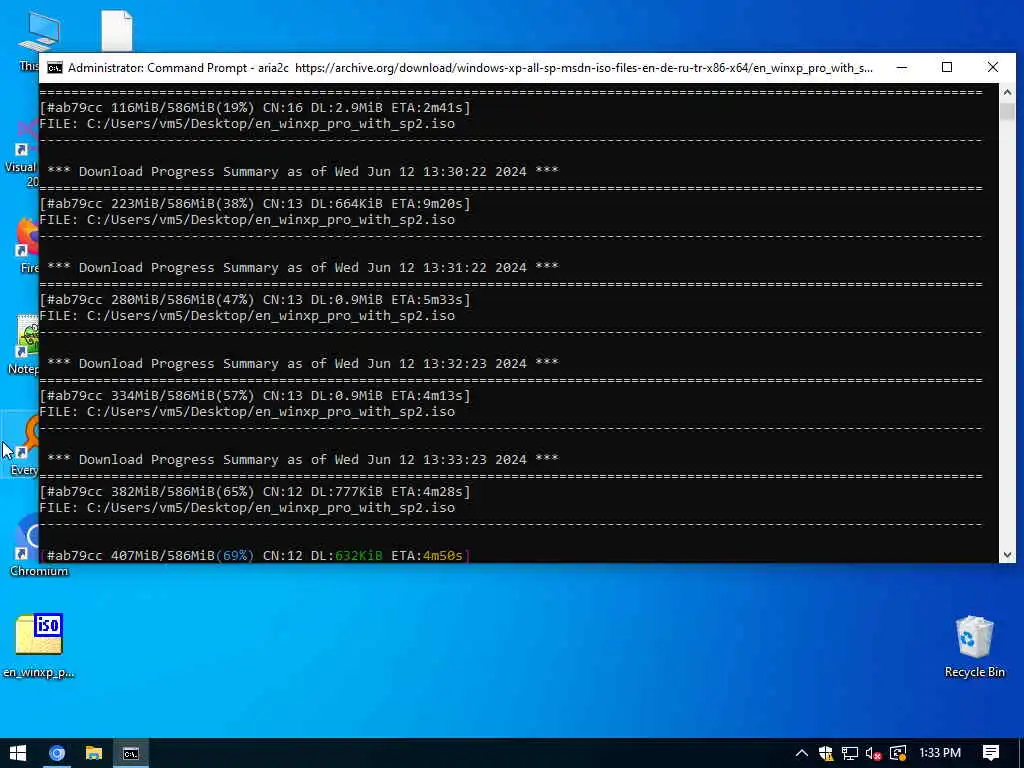Viewport: 1024px width, 768px height.
Task: Click the yellow ETA 4m50s value
Action: (x=443, y=555)
